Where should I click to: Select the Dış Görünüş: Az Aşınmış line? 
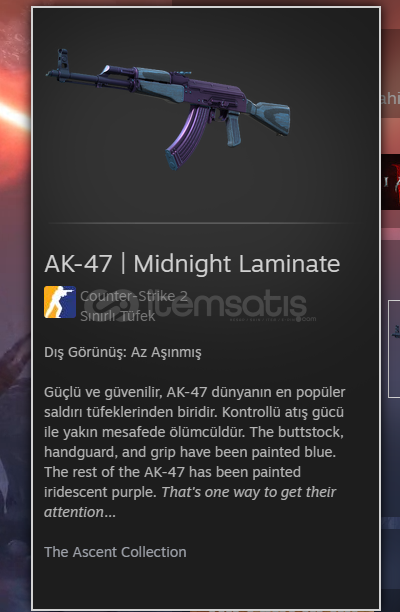tap(123, 352)
